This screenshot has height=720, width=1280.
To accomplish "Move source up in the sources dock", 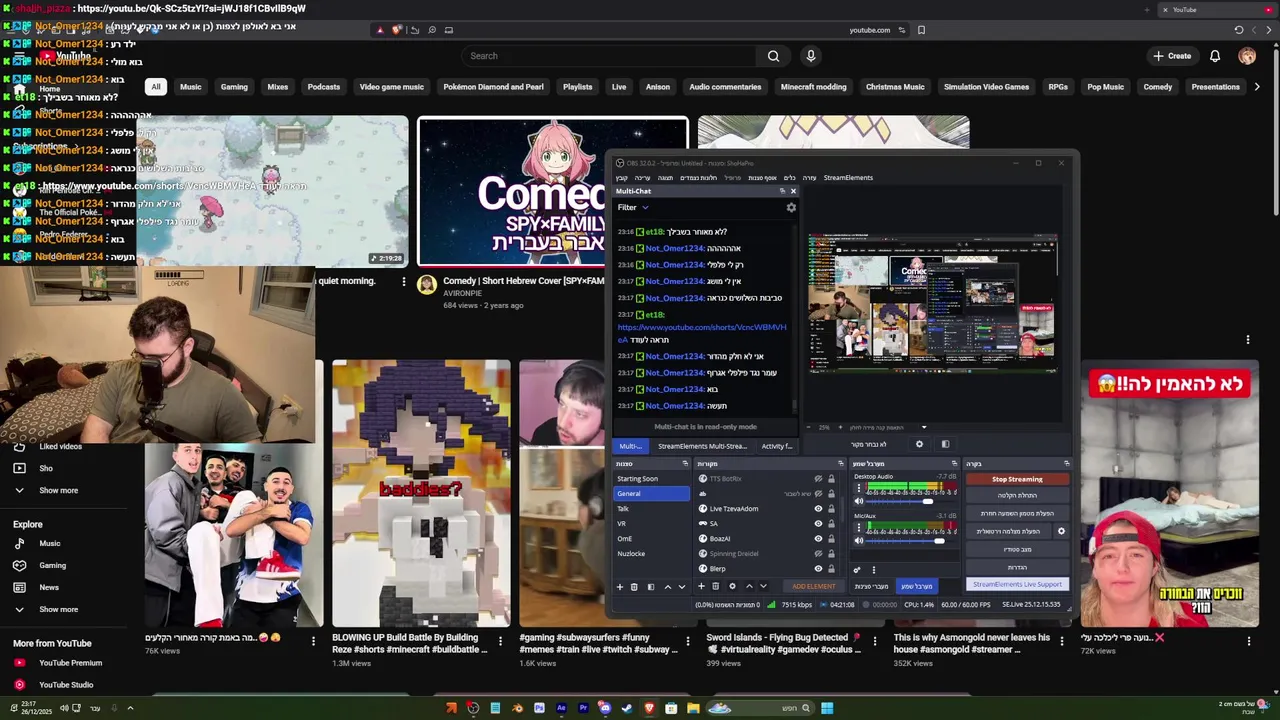I will coord(749,586).
